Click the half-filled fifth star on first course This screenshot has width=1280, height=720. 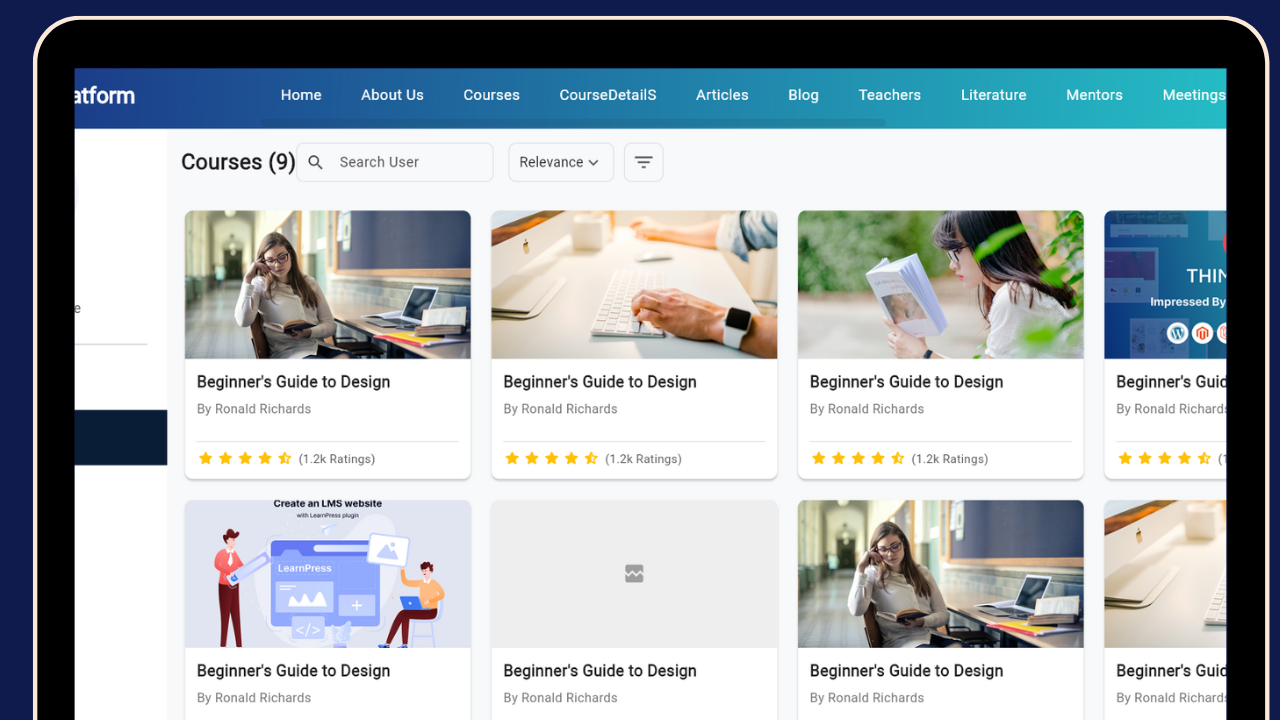tap(284, 458)
